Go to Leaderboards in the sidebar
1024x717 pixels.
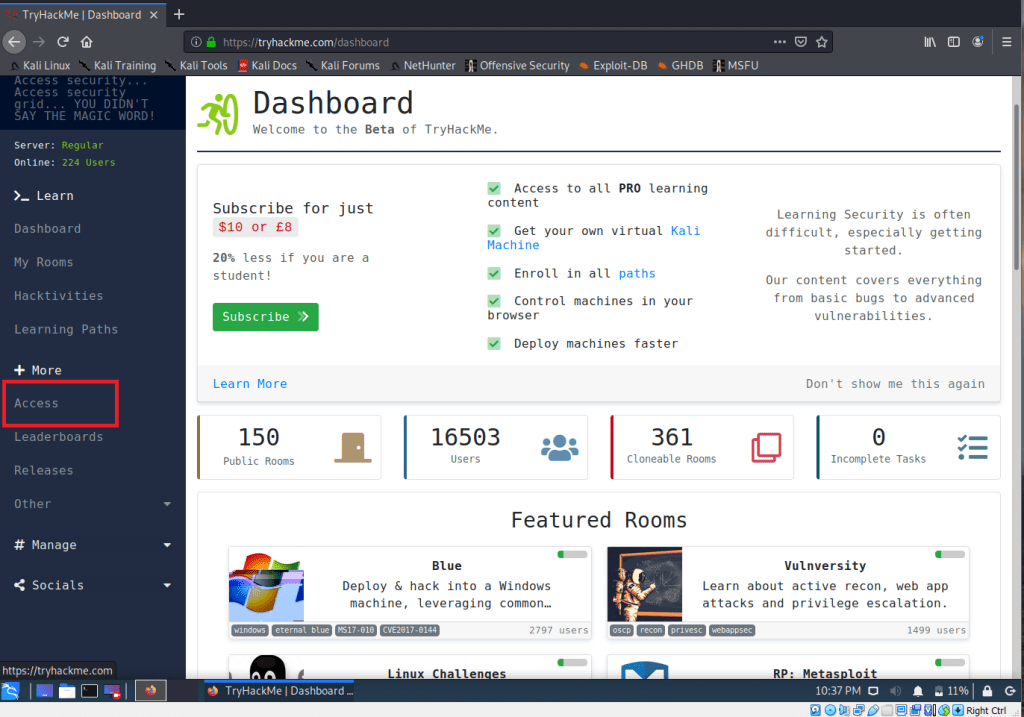(58, 437)
